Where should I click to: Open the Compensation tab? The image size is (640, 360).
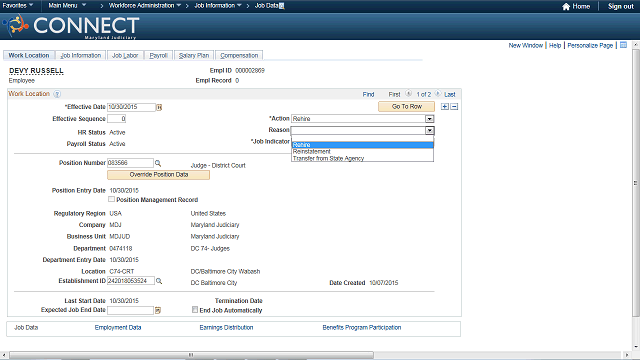click(x=239, y=56)
